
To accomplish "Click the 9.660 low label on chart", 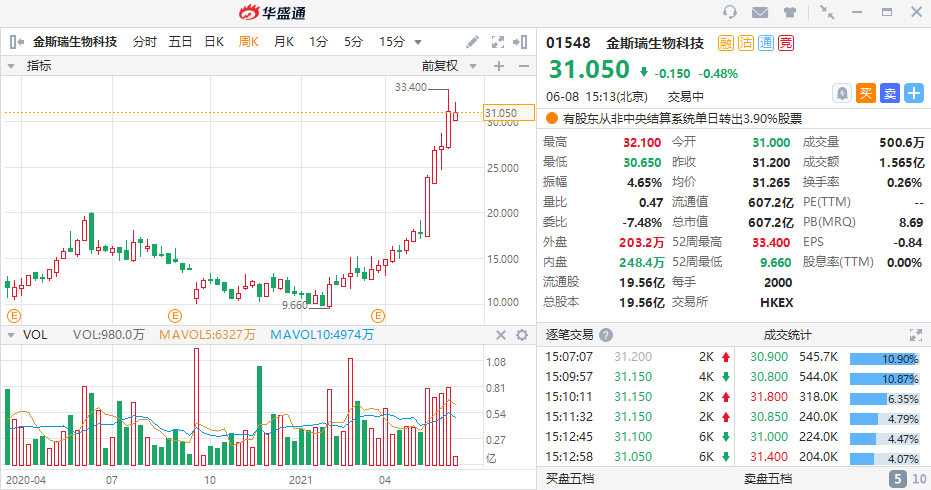I will [x=294, y=305].
